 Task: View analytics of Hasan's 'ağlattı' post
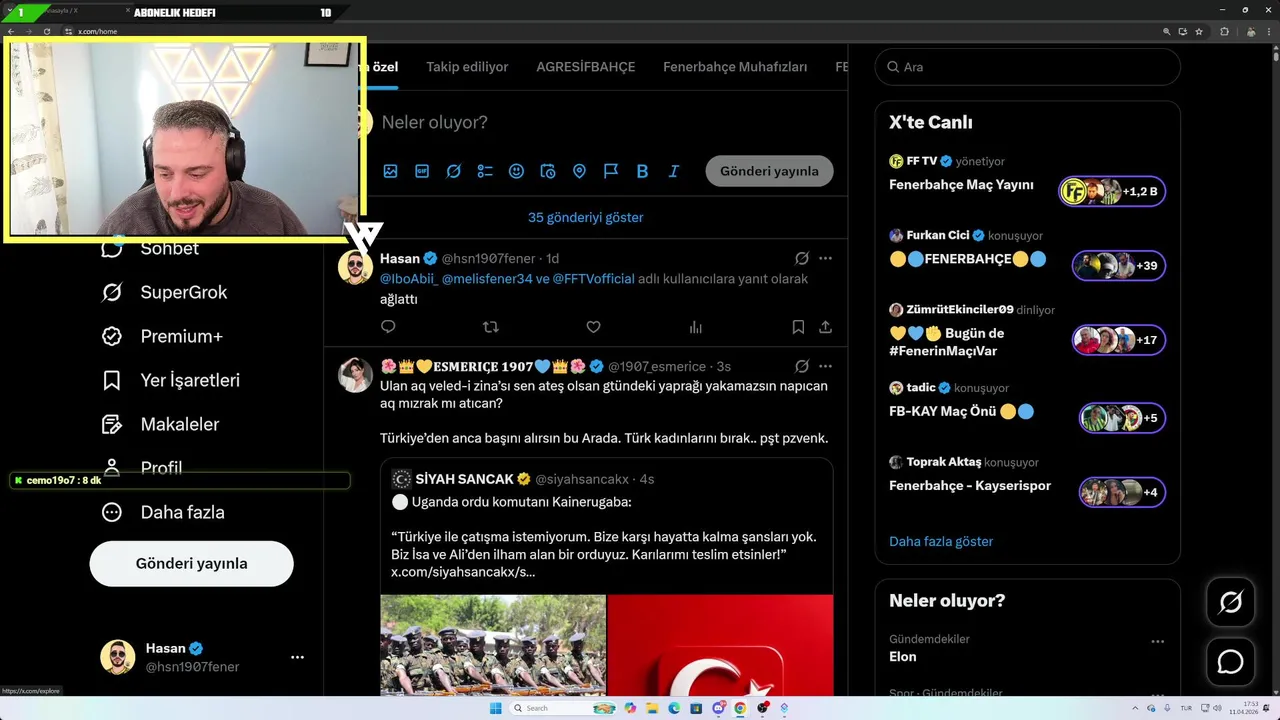point(696,327)
